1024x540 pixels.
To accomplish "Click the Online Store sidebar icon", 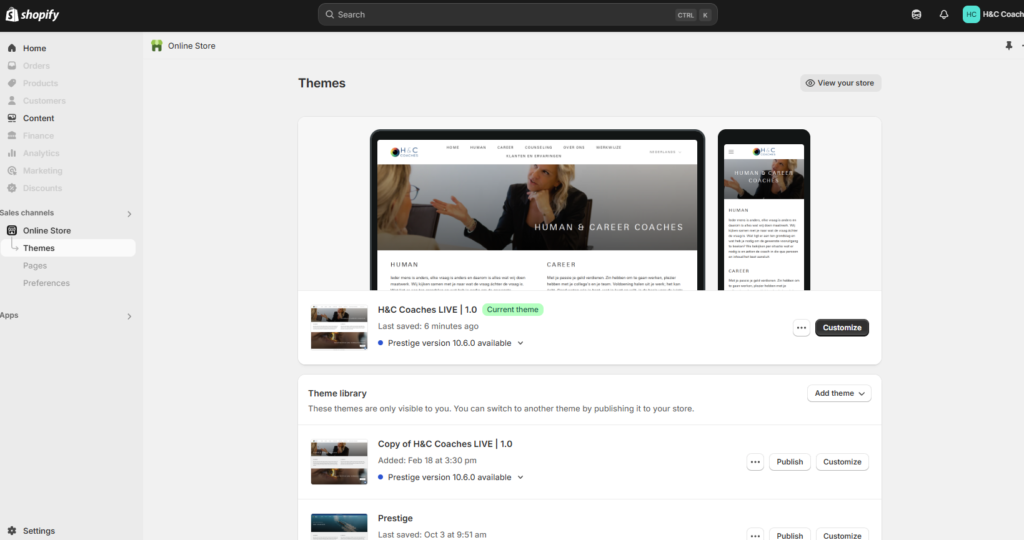I will 12,230.
